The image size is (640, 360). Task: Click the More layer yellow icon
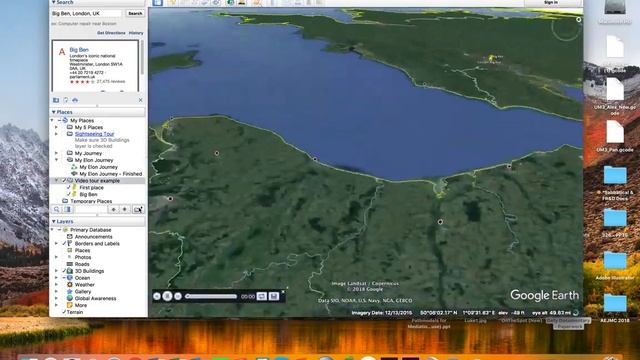70,305
